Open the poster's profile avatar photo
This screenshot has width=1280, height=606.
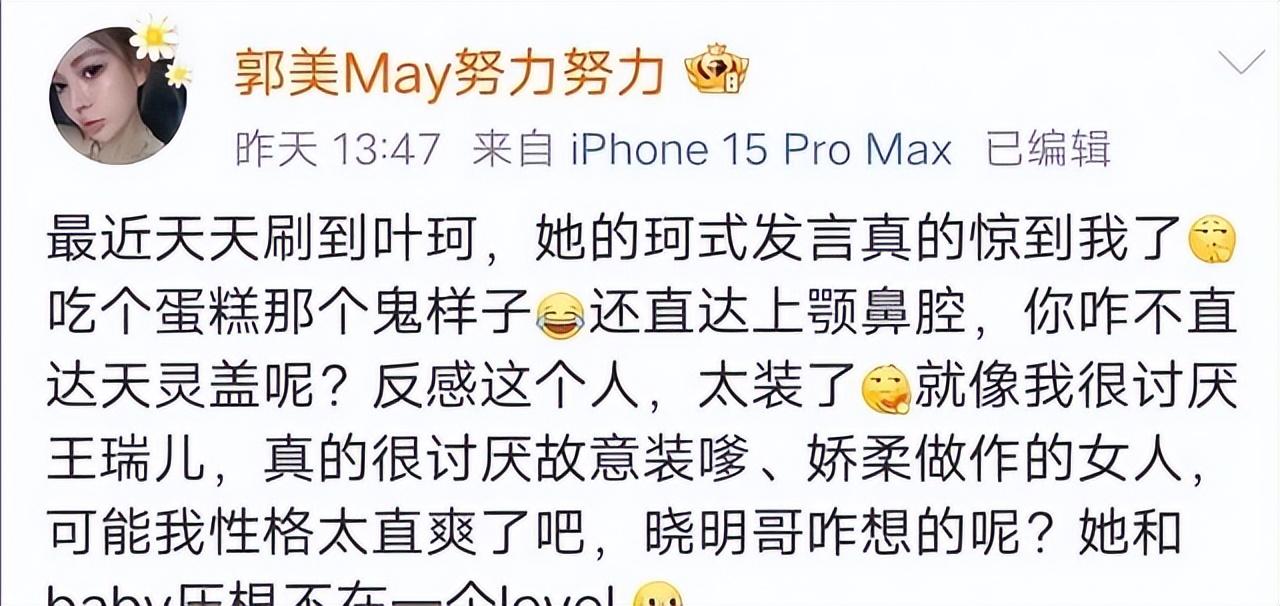(117, 97)
